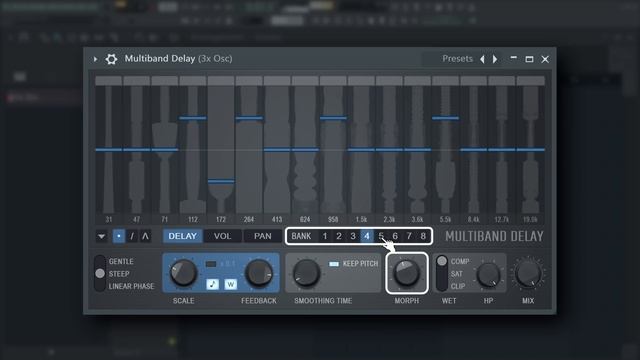Select bank 8
This screenshot has width=640, height=360.
(423, 236)
